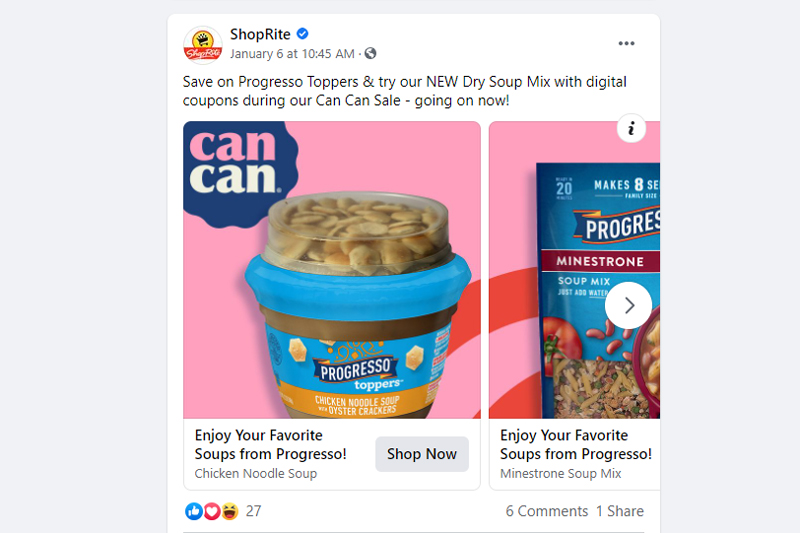View the 6 Comments link

(546, 511)
